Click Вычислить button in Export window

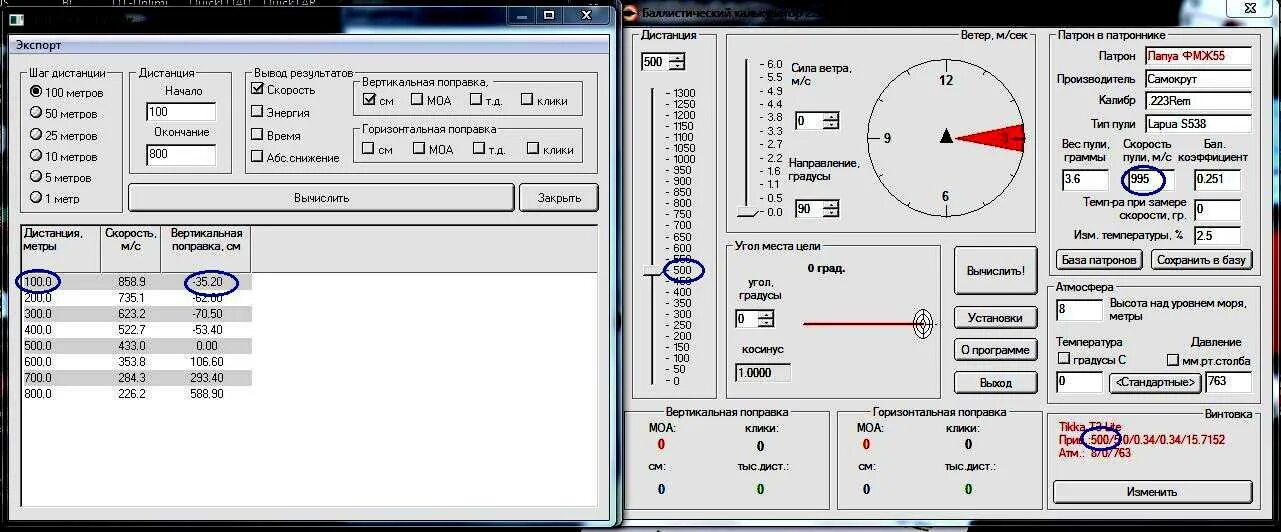(321, 197)
